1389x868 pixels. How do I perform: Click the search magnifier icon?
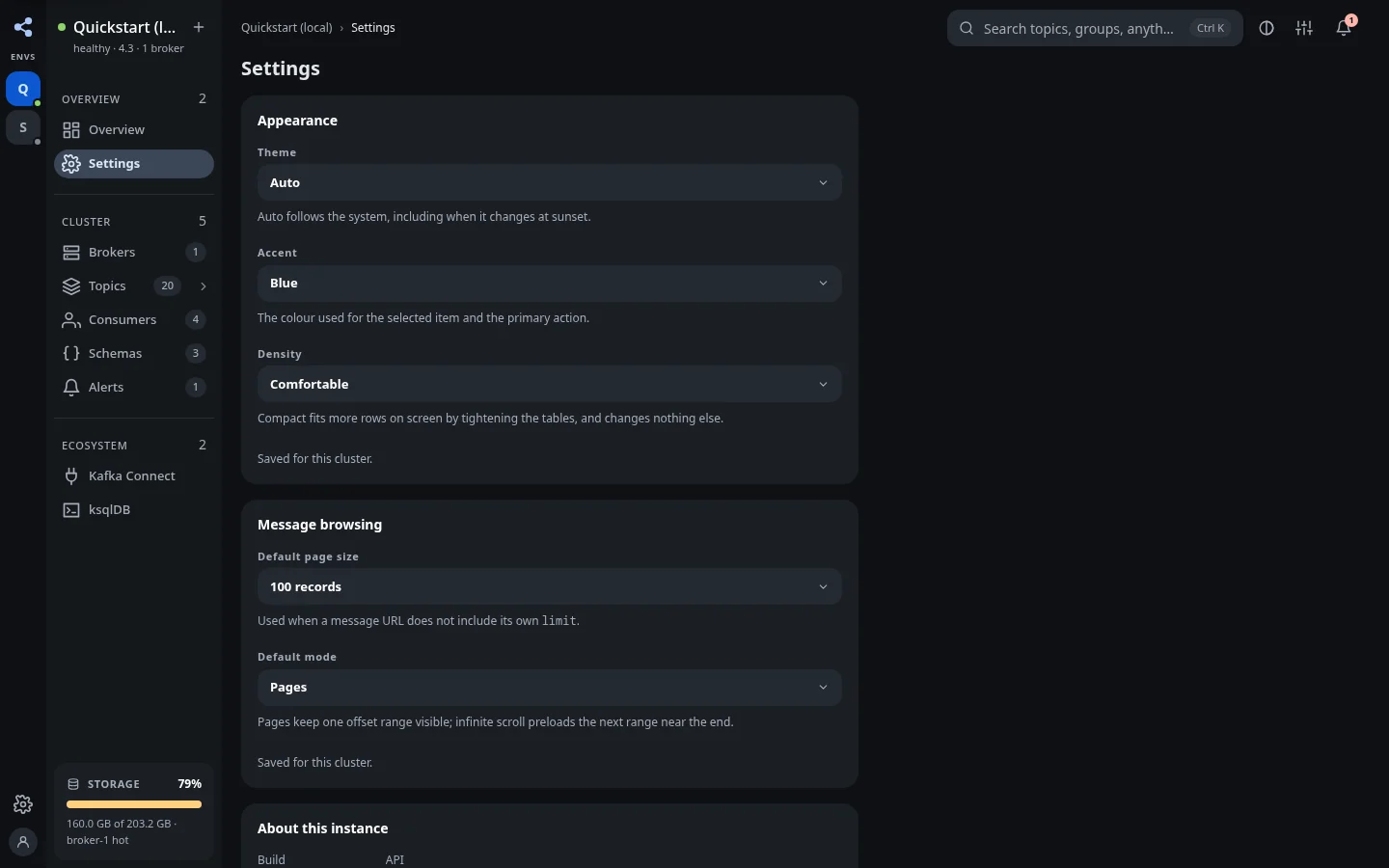pos(967,28)
